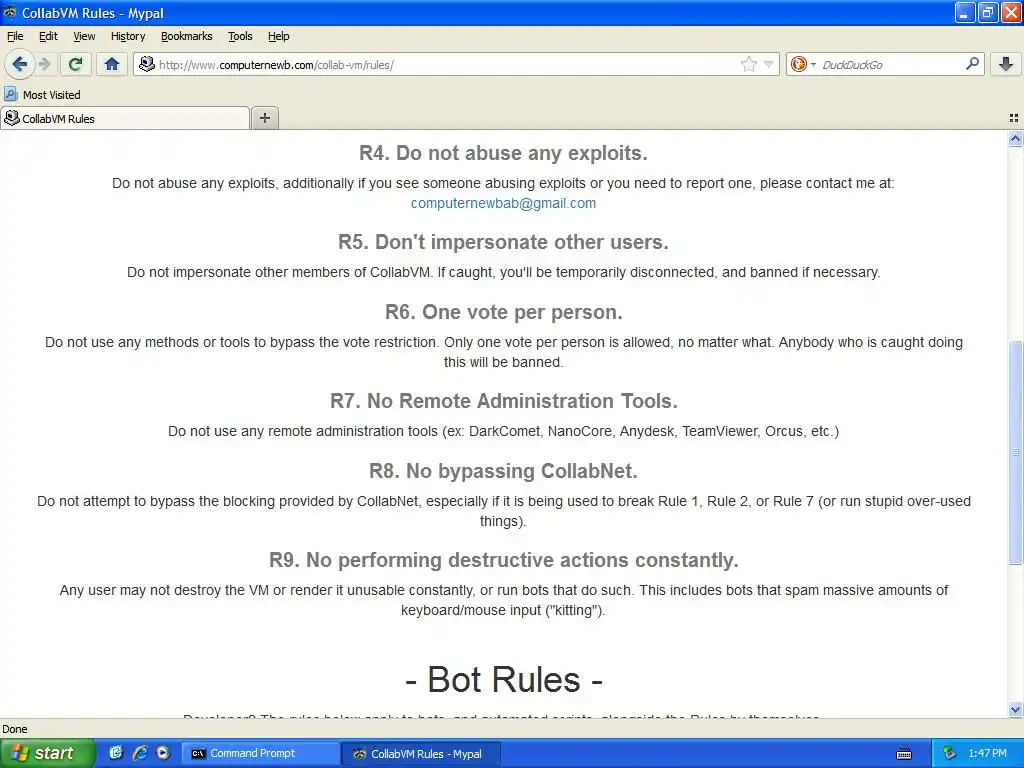The image size is (1024, 768).
Task: Open the Edit menu
Action: point(48,37)
